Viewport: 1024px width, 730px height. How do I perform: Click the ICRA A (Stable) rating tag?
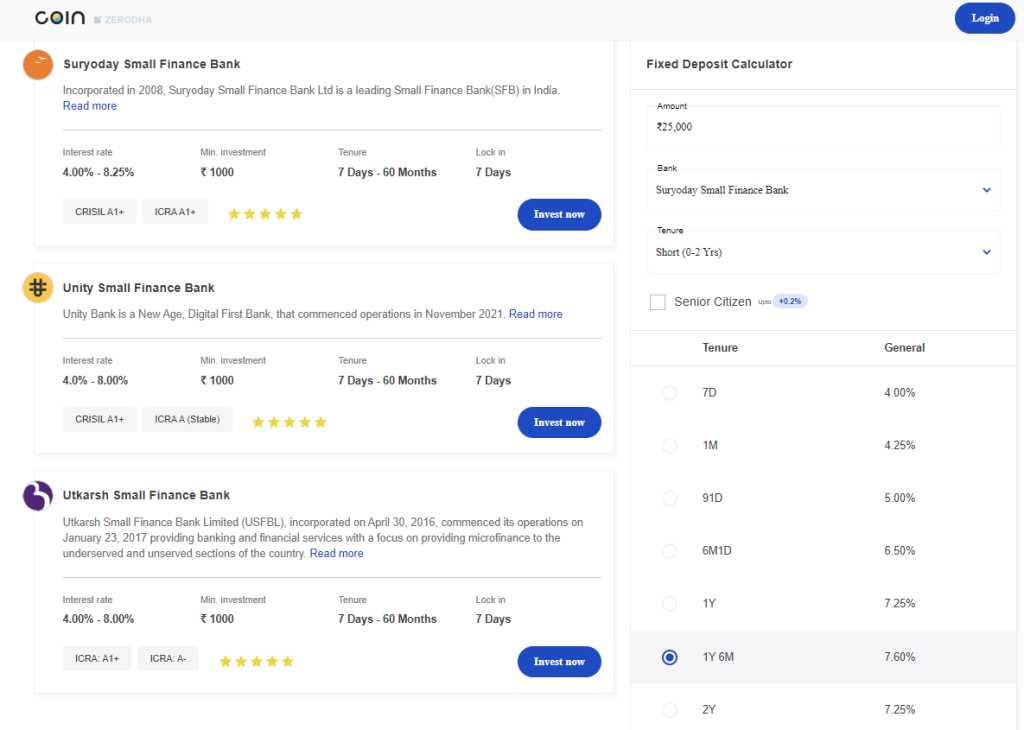pyautogui.click(x=187, y=419)
